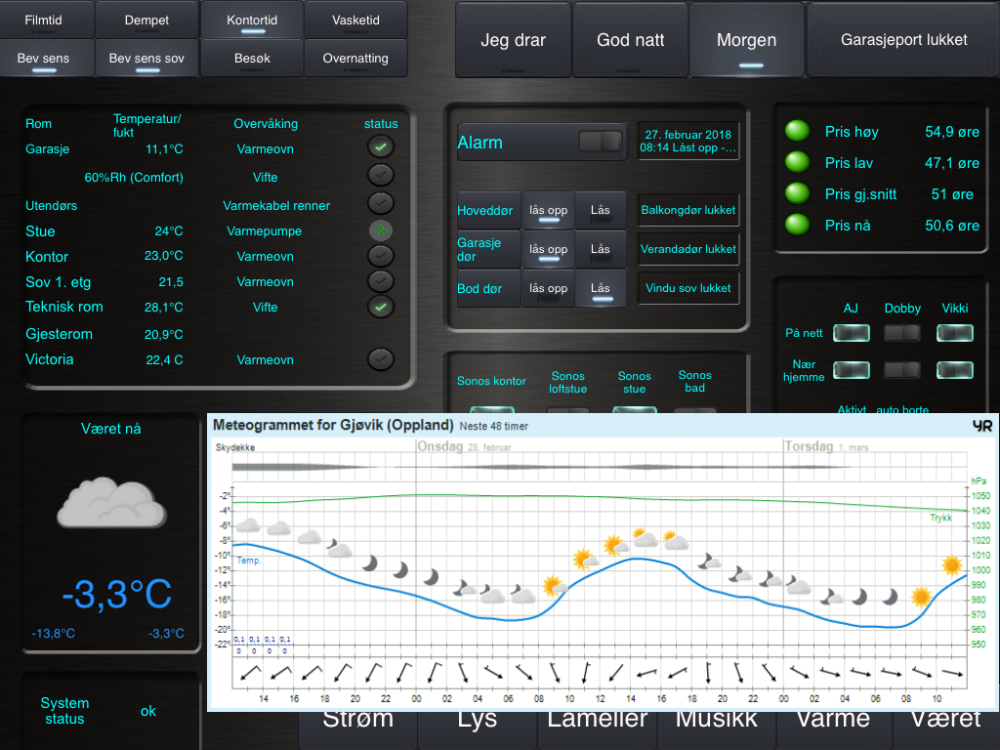Viewport: 1000px width, 750px height.
Task: Unlock Hoveddør with its lås opp button
Action: click(549, 211)
